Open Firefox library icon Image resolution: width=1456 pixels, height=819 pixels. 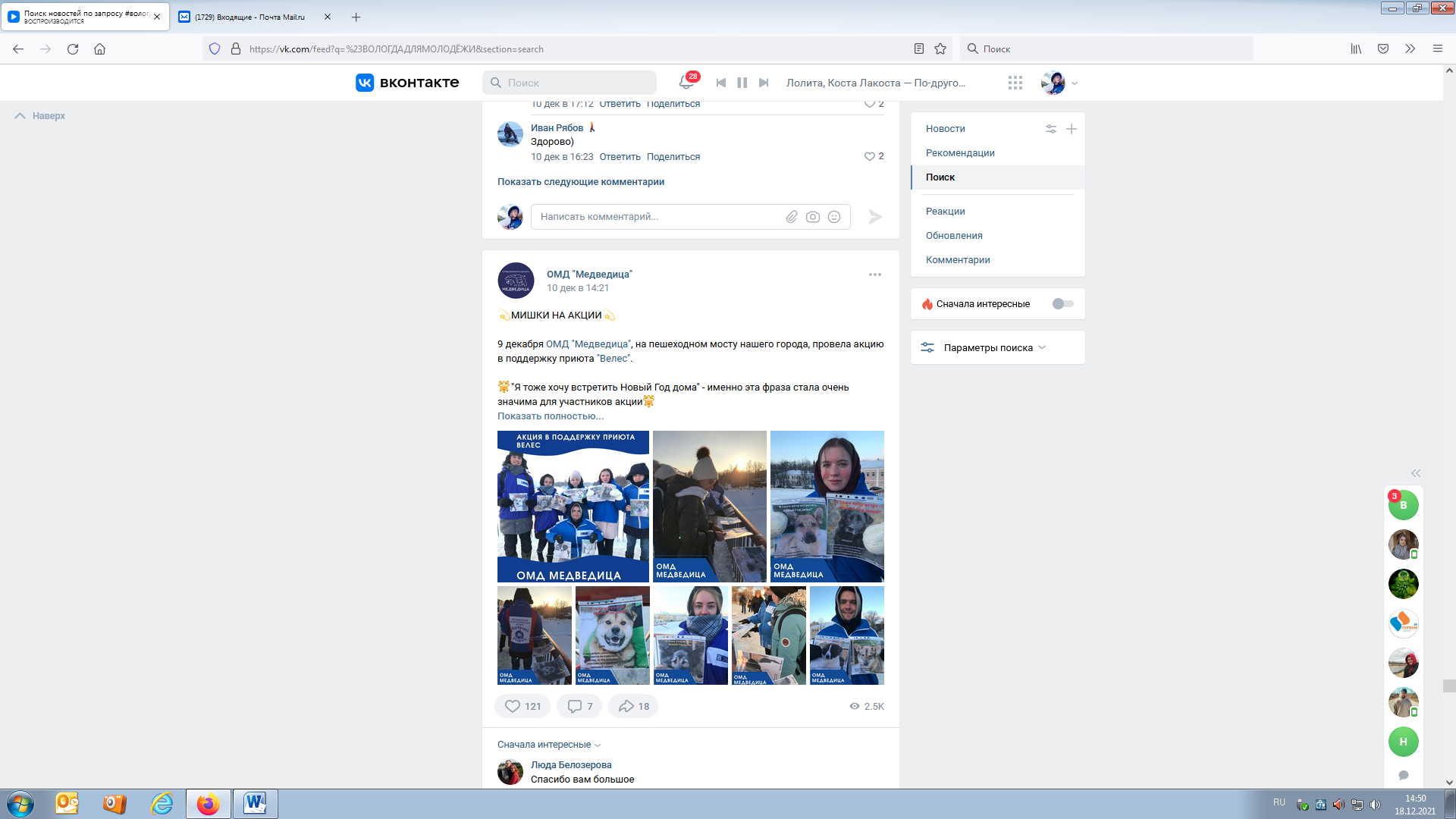(x=1356, y=49)
